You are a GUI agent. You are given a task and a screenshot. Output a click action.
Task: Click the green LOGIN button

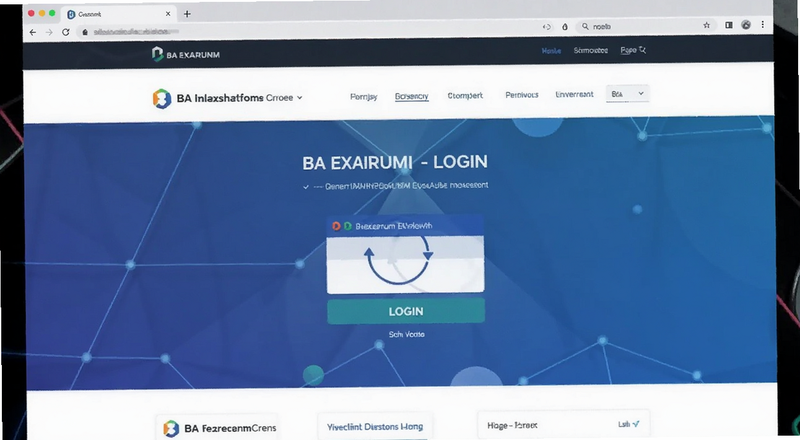[x=406, y=311]
